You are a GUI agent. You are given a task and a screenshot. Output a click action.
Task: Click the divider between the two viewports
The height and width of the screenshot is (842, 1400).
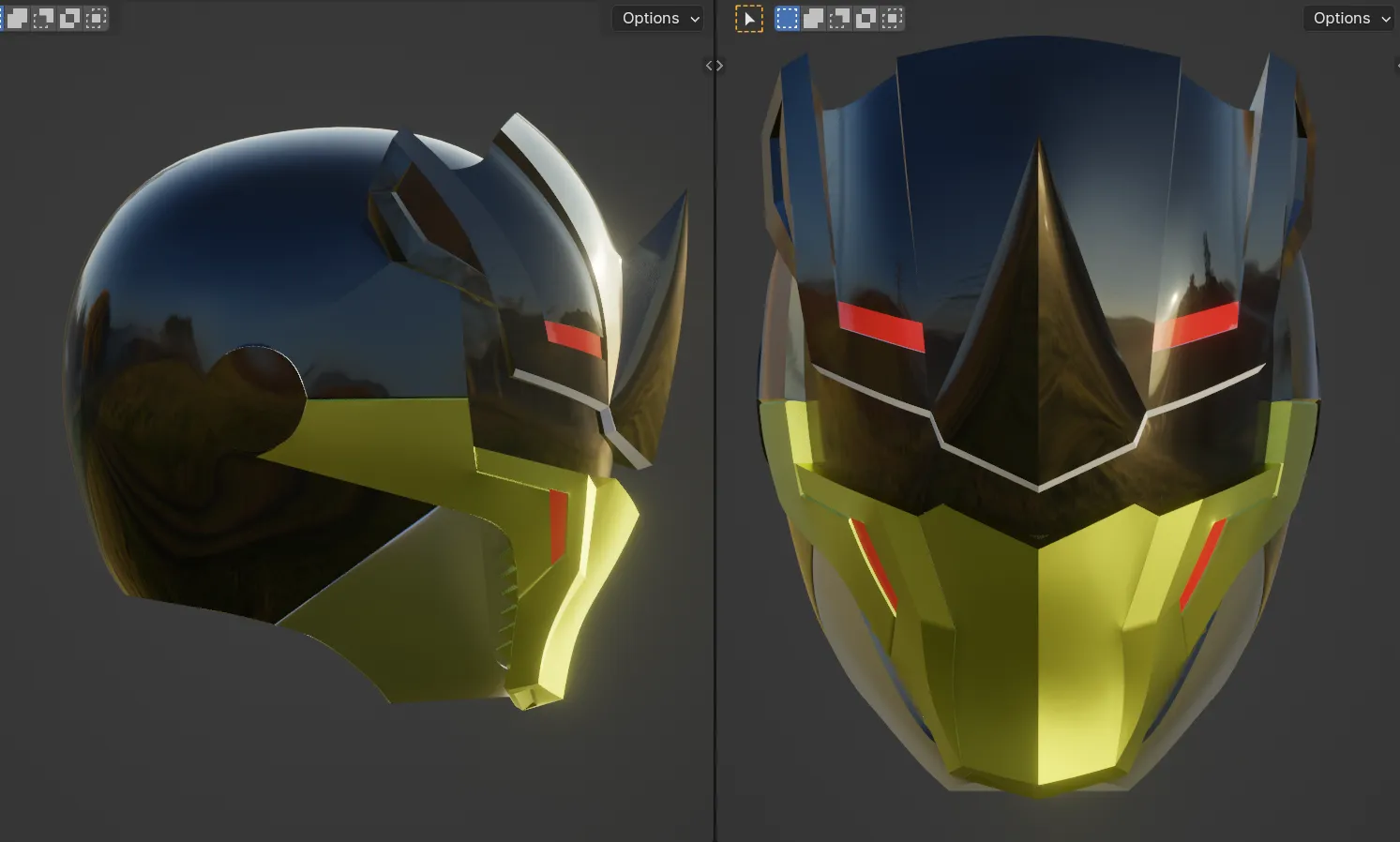pyautogui.click(x=715, y=422)
